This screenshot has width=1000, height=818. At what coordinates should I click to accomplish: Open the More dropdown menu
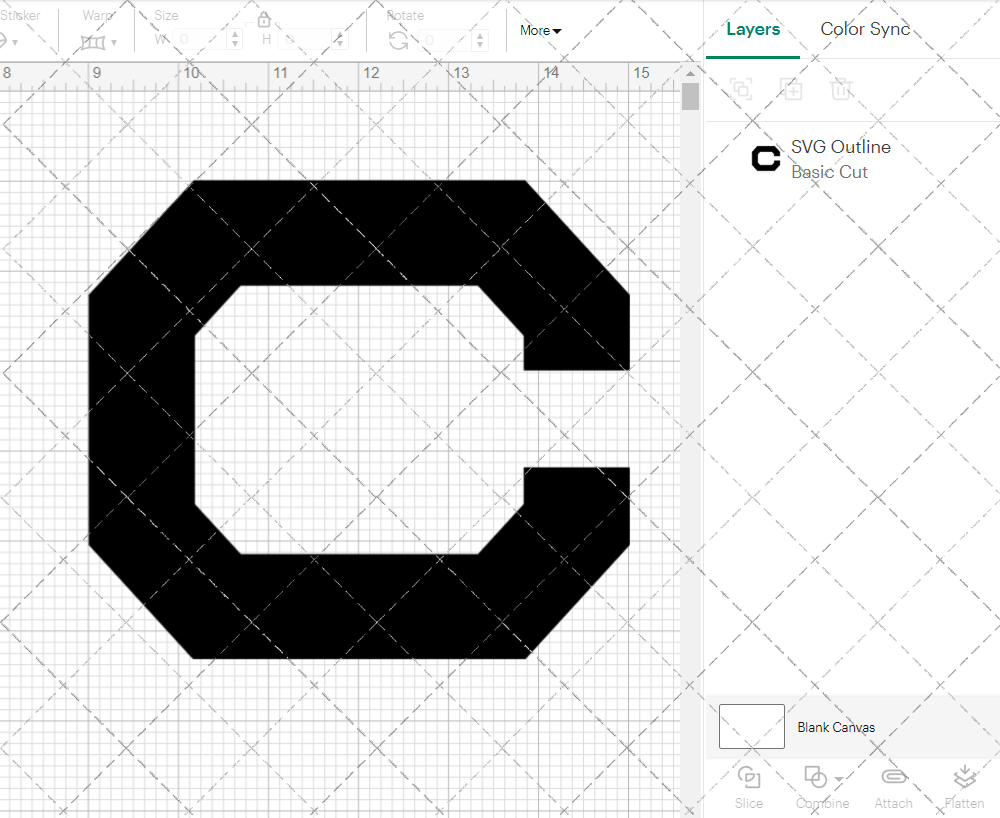(x=540, y=31)
